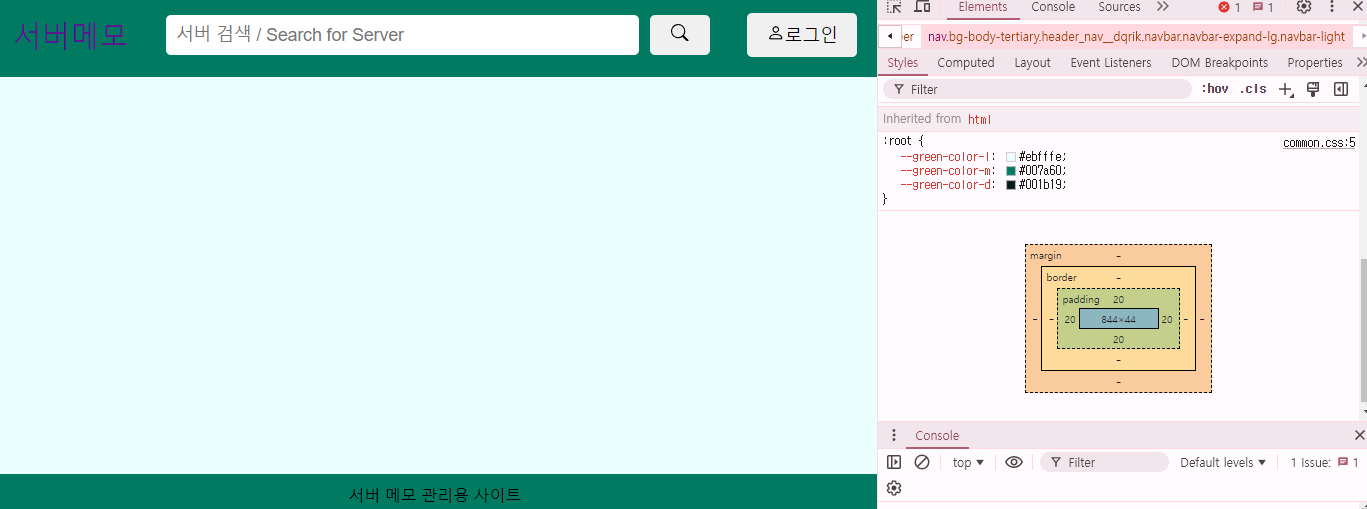This screenshot has width=1367, height=509.
Task: Switch to the top Console panel tab
Action: pyautogui.click(x=1053, y=7)
